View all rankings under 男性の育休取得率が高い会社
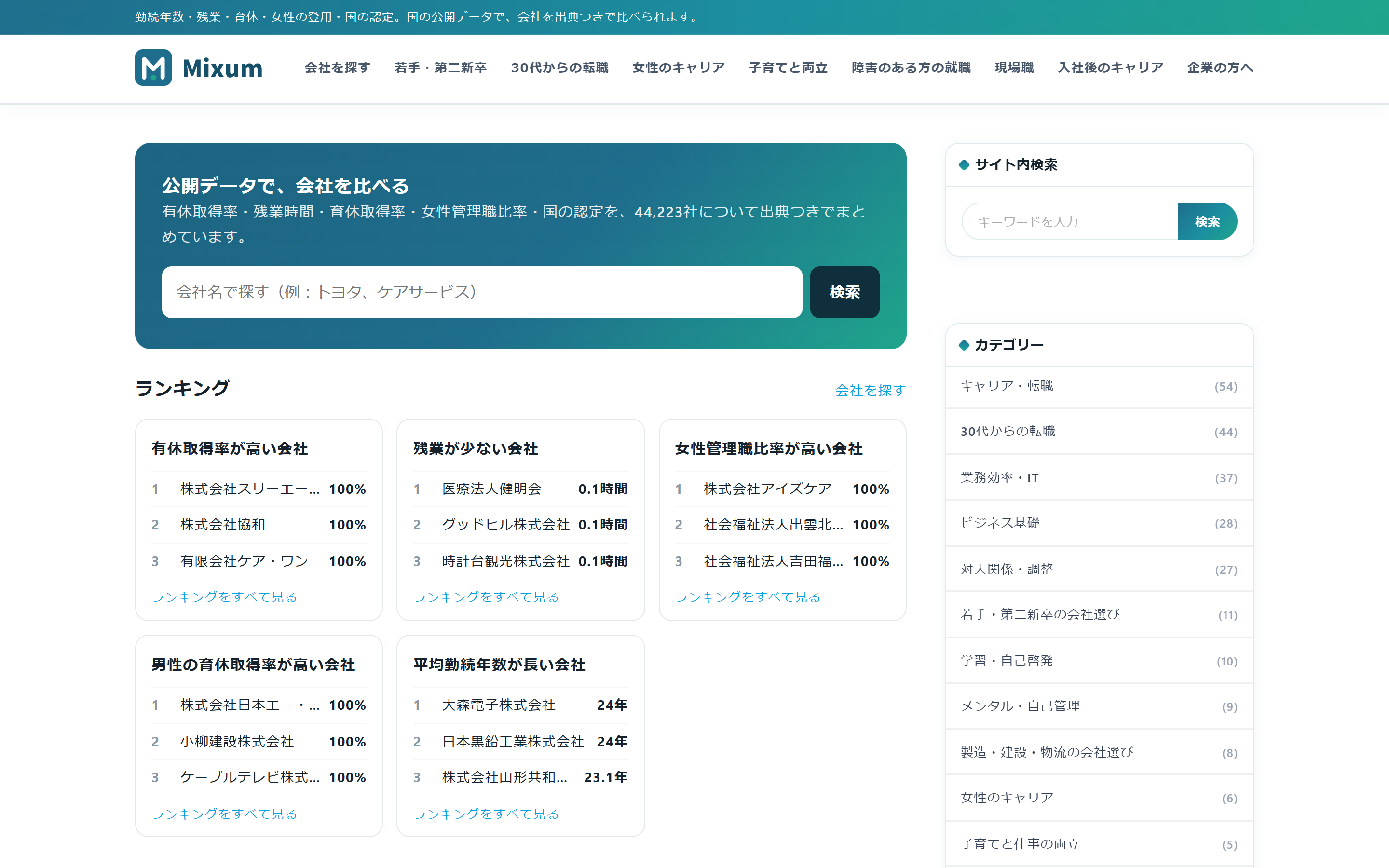The width and height of the screenshot is (1389, 868). pos(224,814)
